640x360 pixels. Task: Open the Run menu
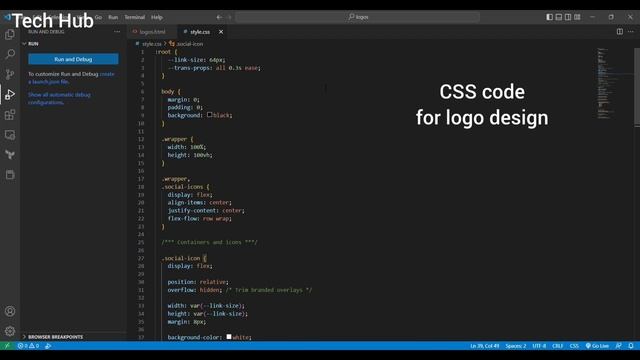pos(113,17)
